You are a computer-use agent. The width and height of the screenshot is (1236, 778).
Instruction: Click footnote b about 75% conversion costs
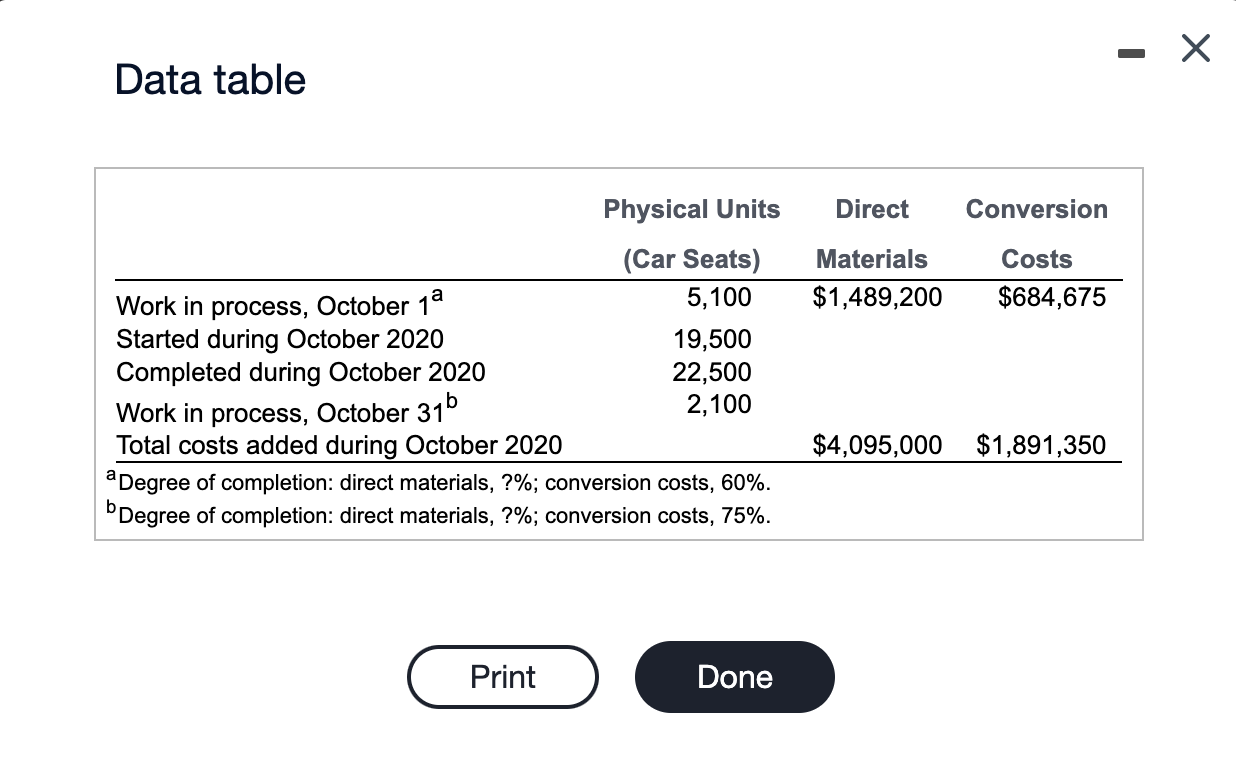(x=440, y=515)
